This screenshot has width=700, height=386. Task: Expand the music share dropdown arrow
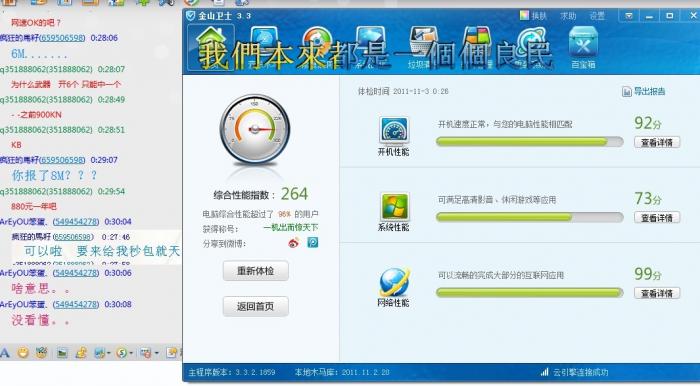coord(108,353)
